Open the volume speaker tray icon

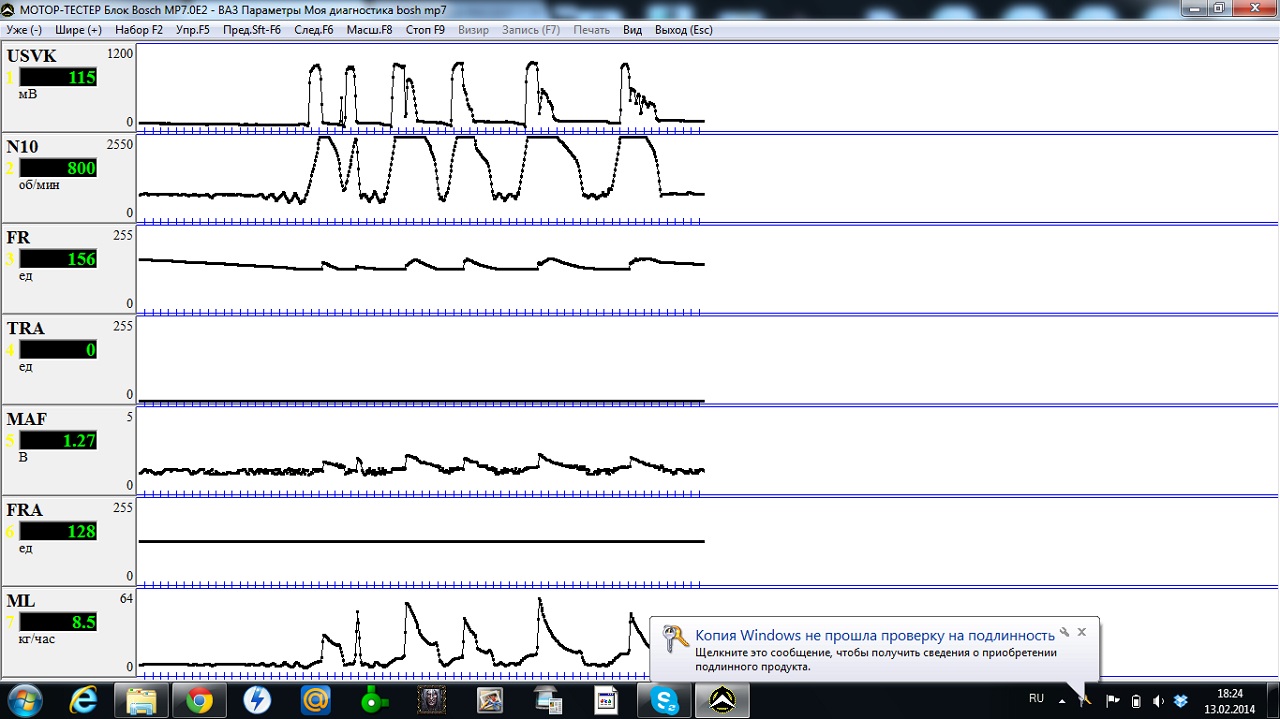[x=1158, y=700]
